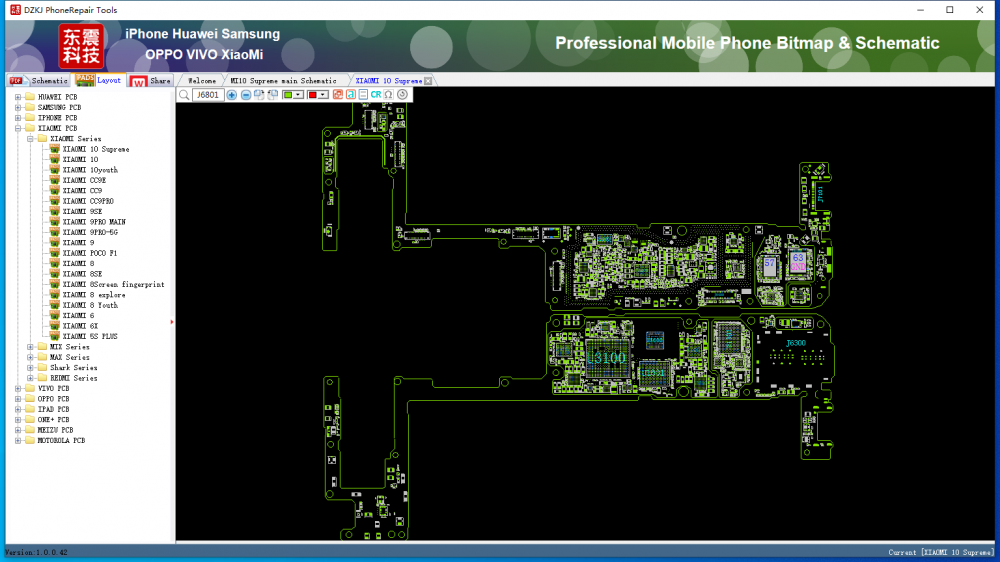Open the green color dropdown
Screen dimensions: 1000x562
coord(299,95)
